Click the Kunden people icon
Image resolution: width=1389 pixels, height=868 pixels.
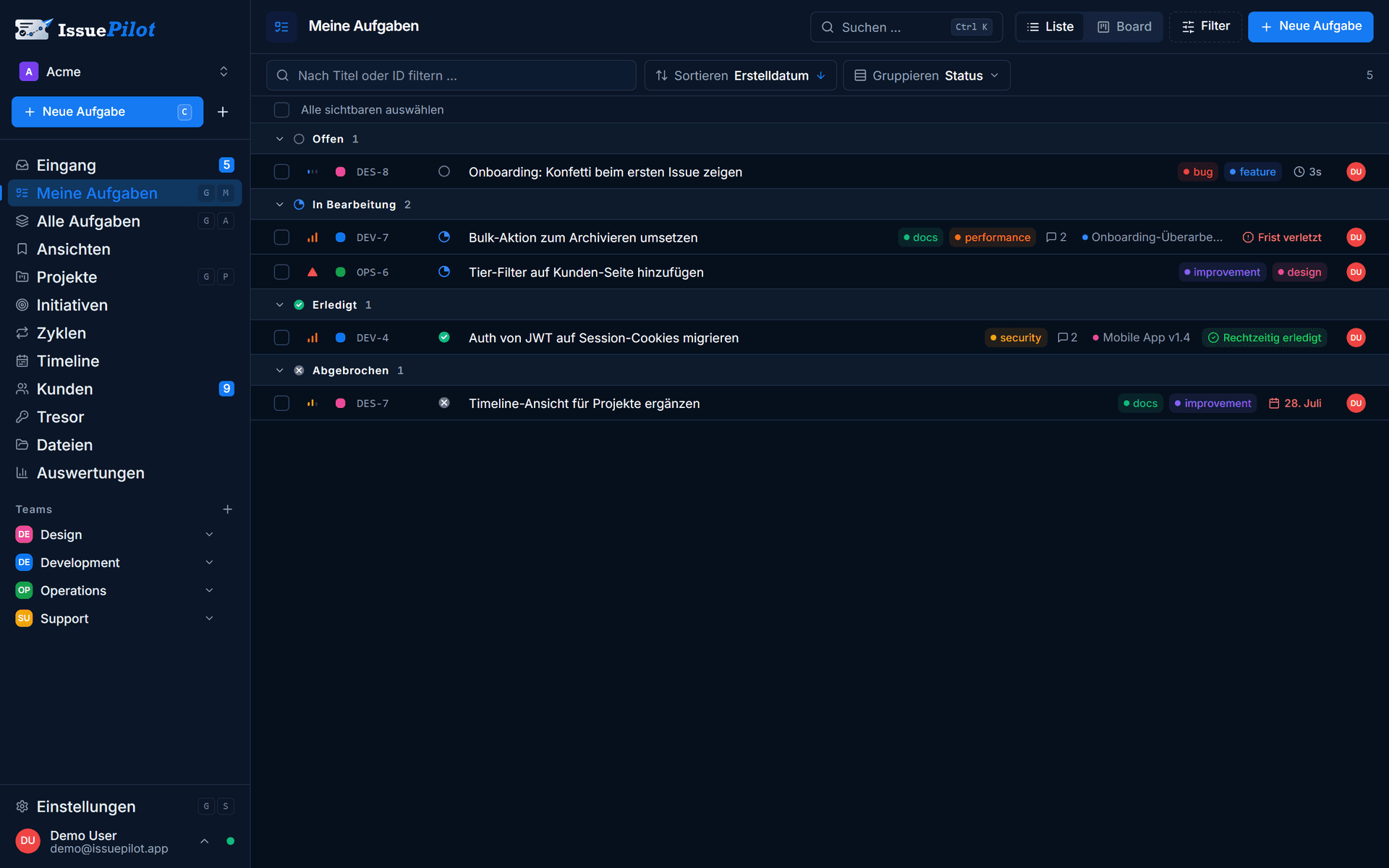click(x=22, y=389)
